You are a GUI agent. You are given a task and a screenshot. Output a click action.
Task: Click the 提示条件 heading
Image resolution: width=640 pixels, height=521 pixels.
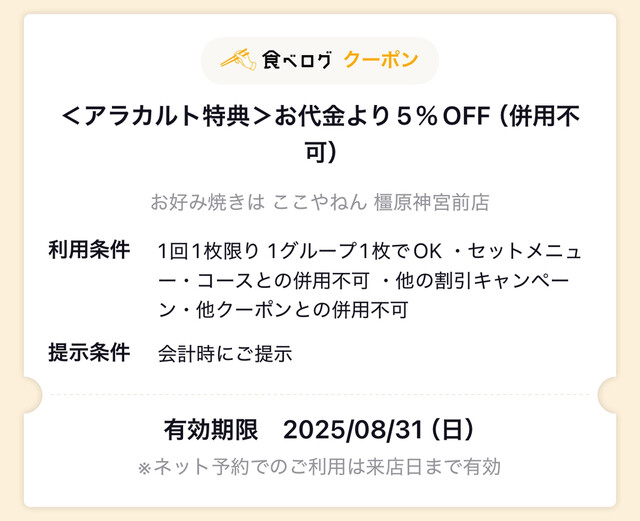click(x=89, y=353)
